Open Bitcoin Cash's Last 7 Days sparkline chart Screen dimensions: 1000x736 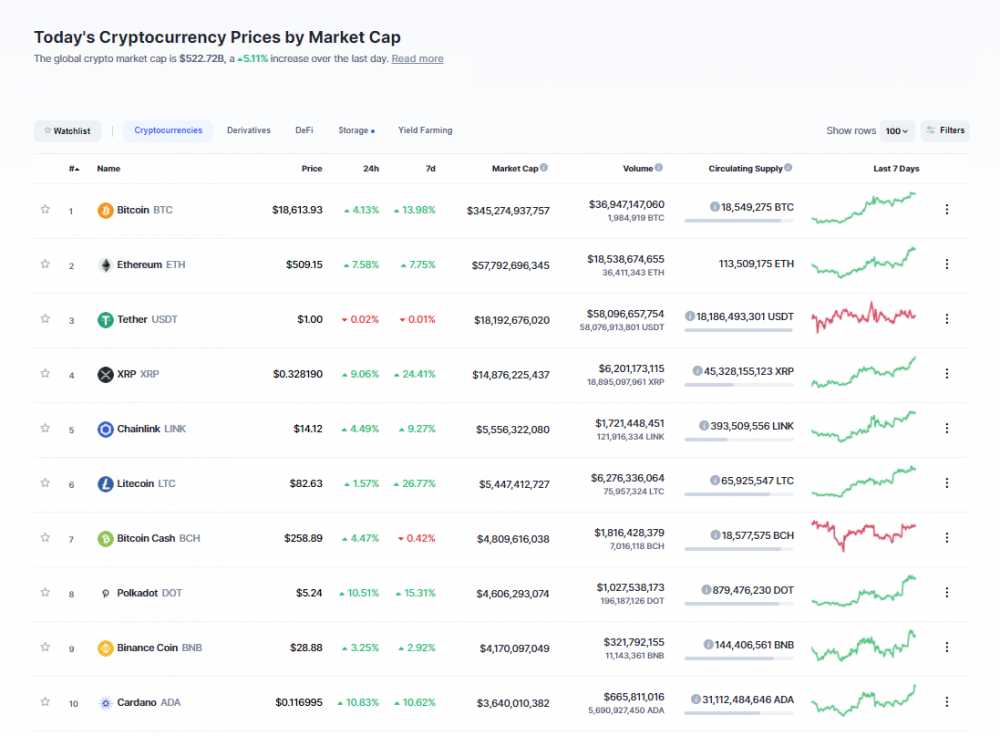864,536
